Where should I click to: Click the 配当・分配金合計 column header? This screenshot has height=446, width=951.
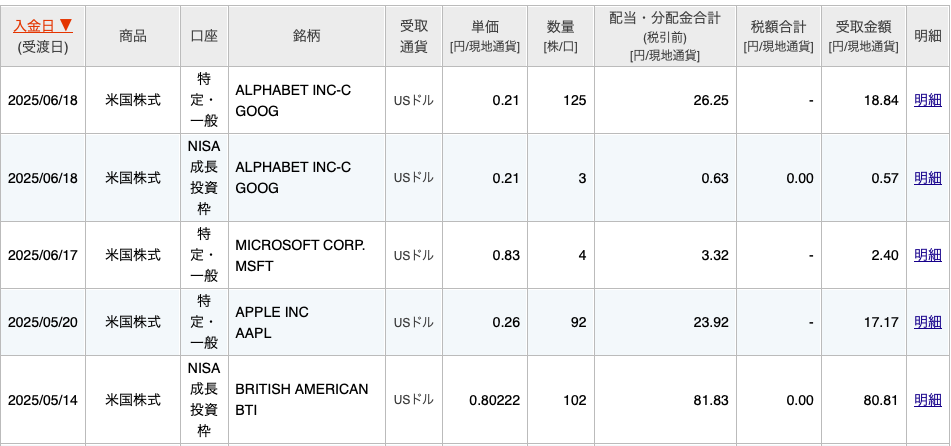coord(665,36)
